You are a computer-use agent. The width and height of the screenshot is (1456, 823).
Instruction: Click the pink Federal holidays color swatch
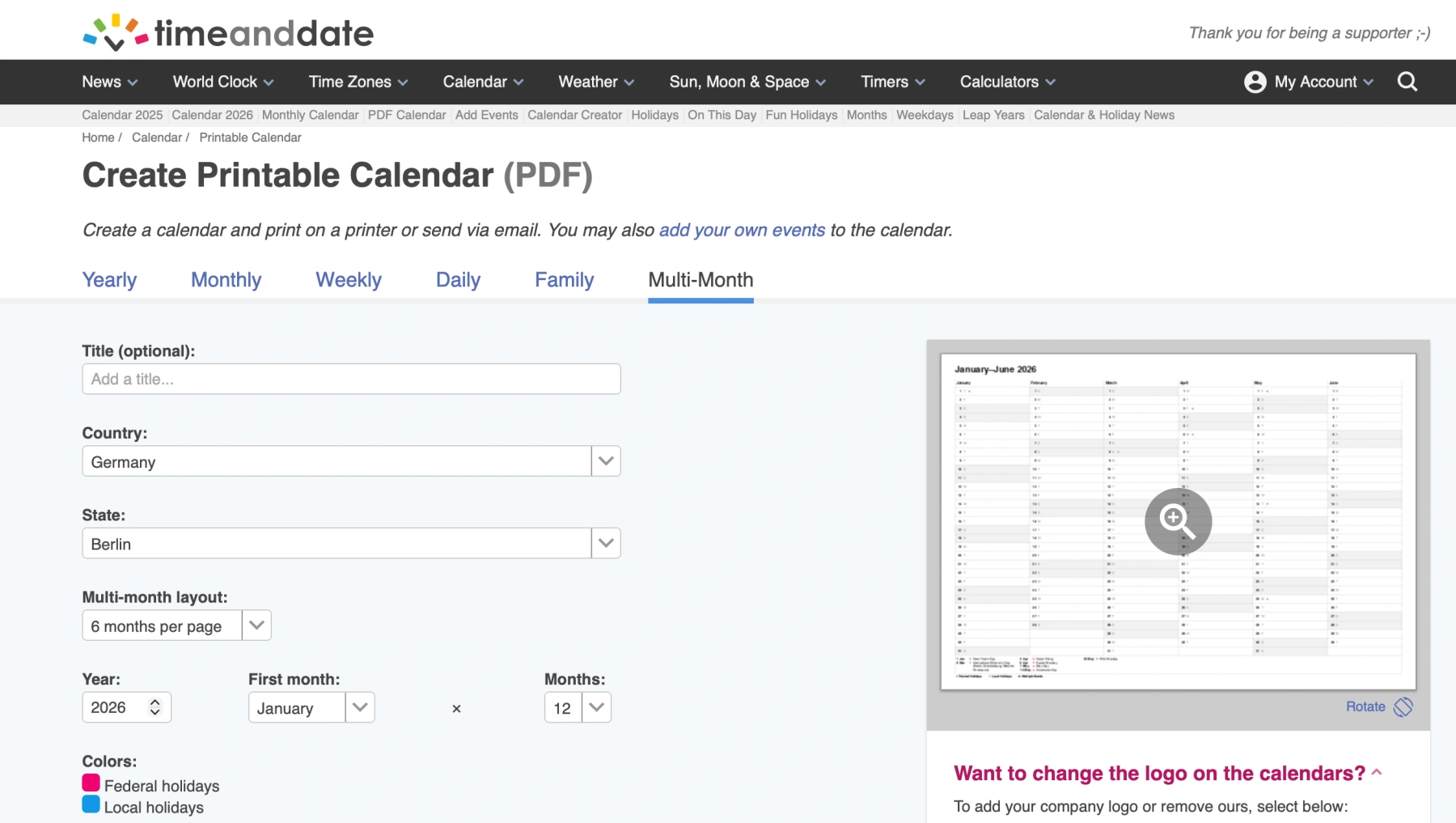pos(91,783)
